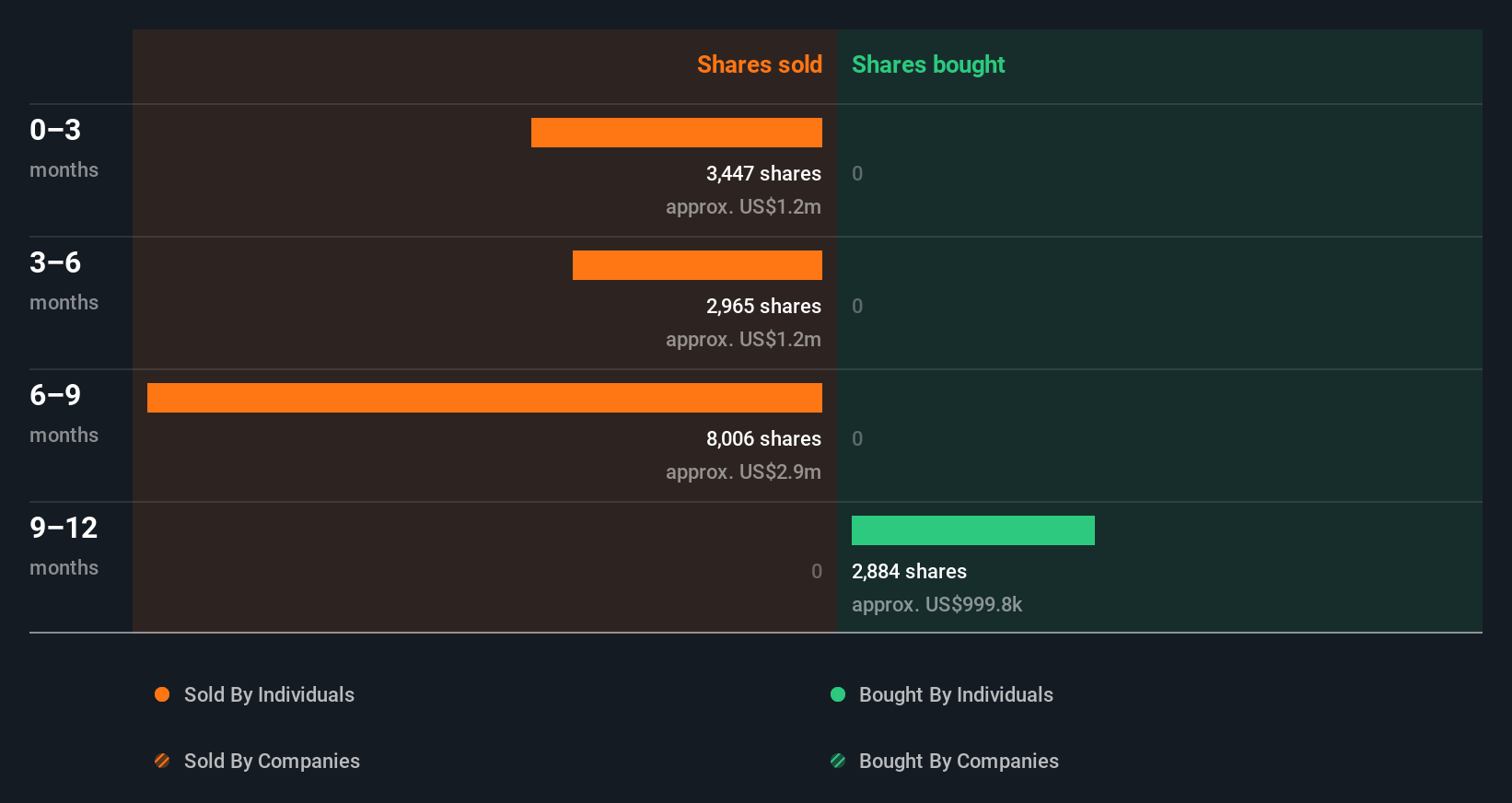
Task: Click the 9–12 months row label
Action: pos(64,545)
